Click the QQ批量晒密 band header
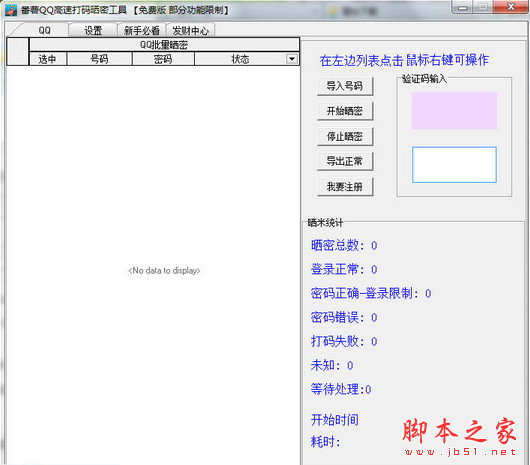The image size is (530, 465). coord(164,45)
